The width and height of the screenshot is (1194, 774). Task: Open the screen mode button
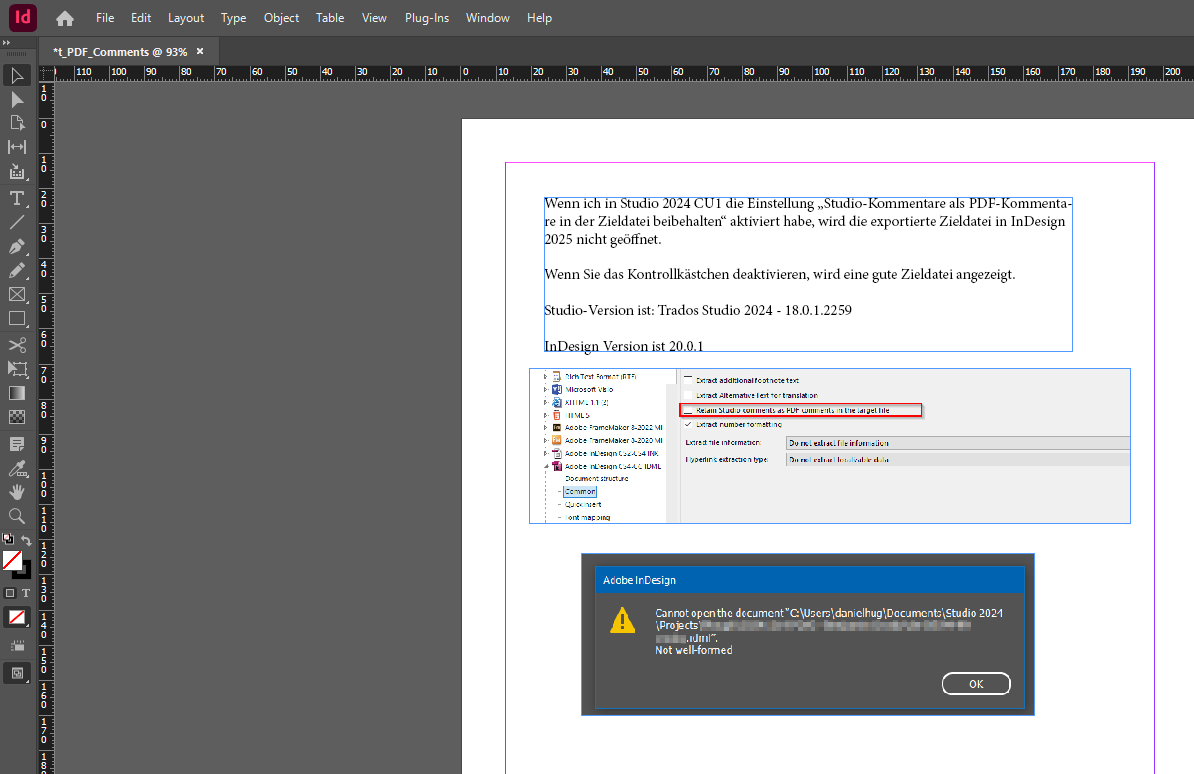(17, 673)
